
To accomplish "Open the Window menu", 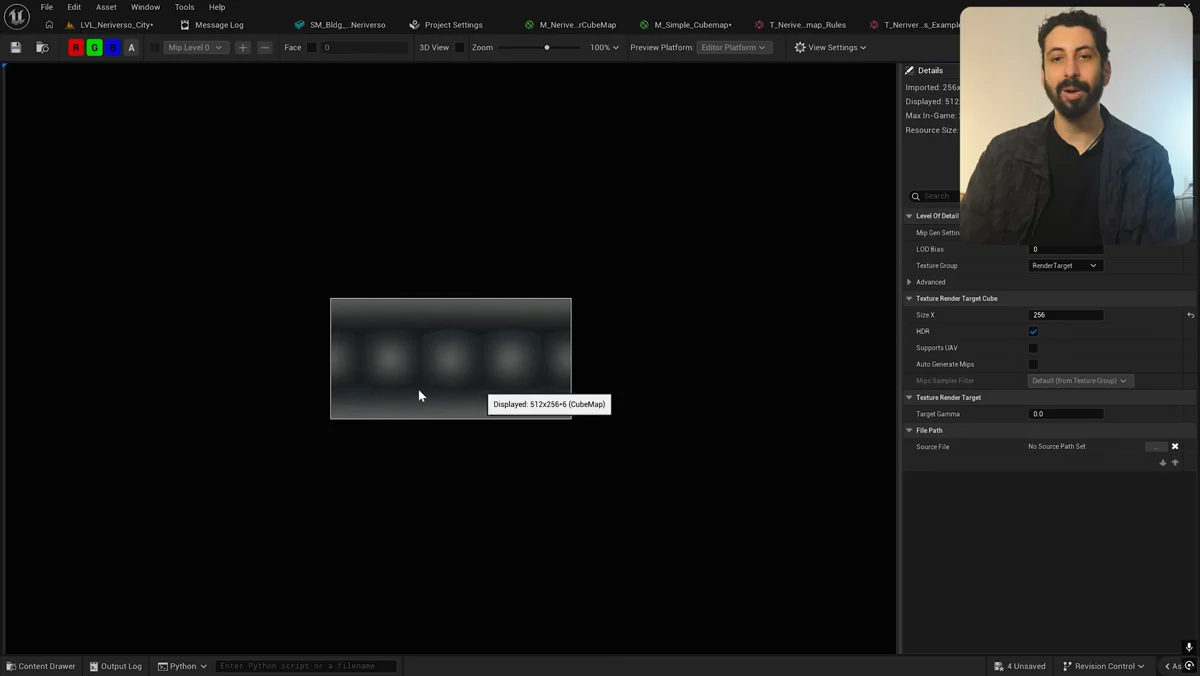I will (x=145, y=7).
